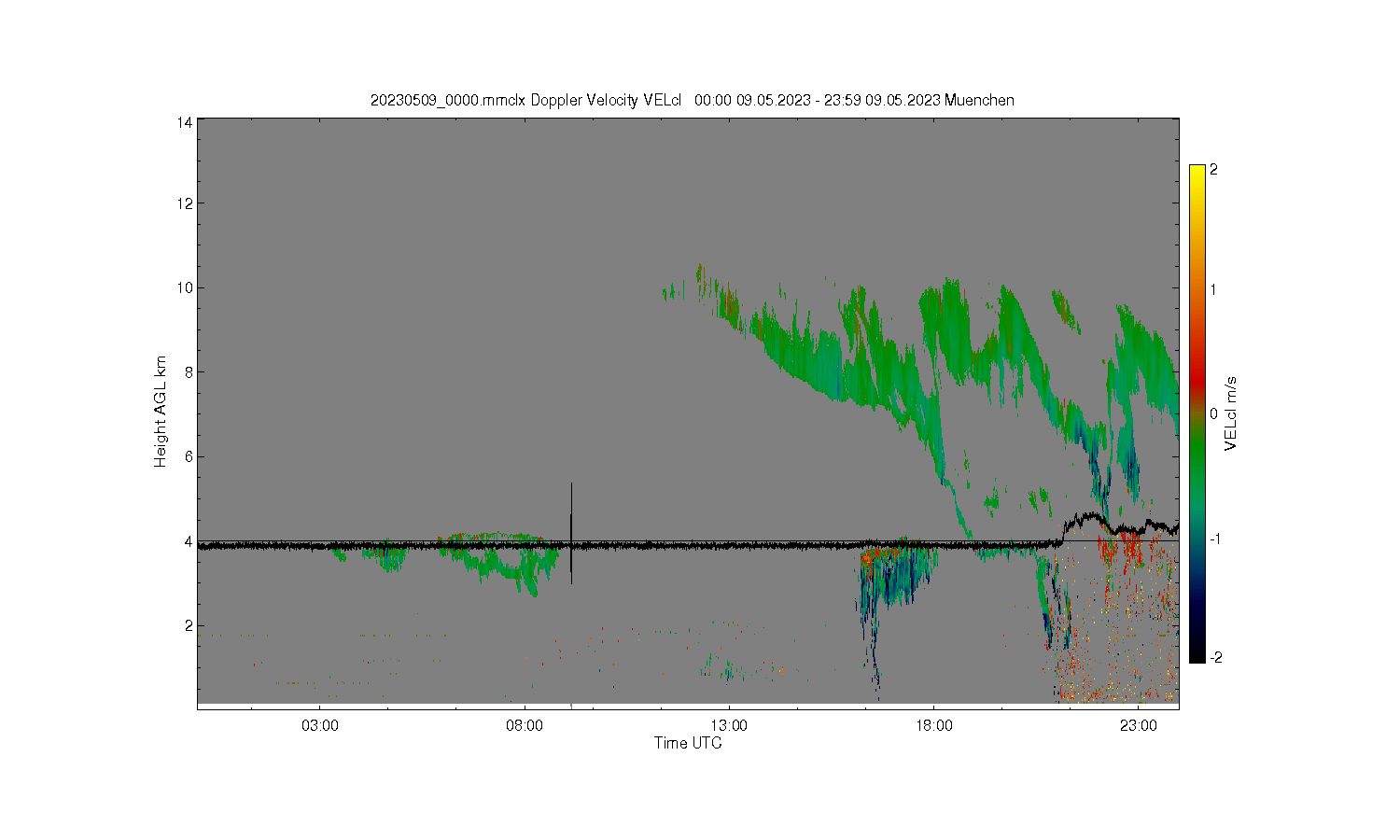Click the plot title text at the top

click(x=693, y=100)
